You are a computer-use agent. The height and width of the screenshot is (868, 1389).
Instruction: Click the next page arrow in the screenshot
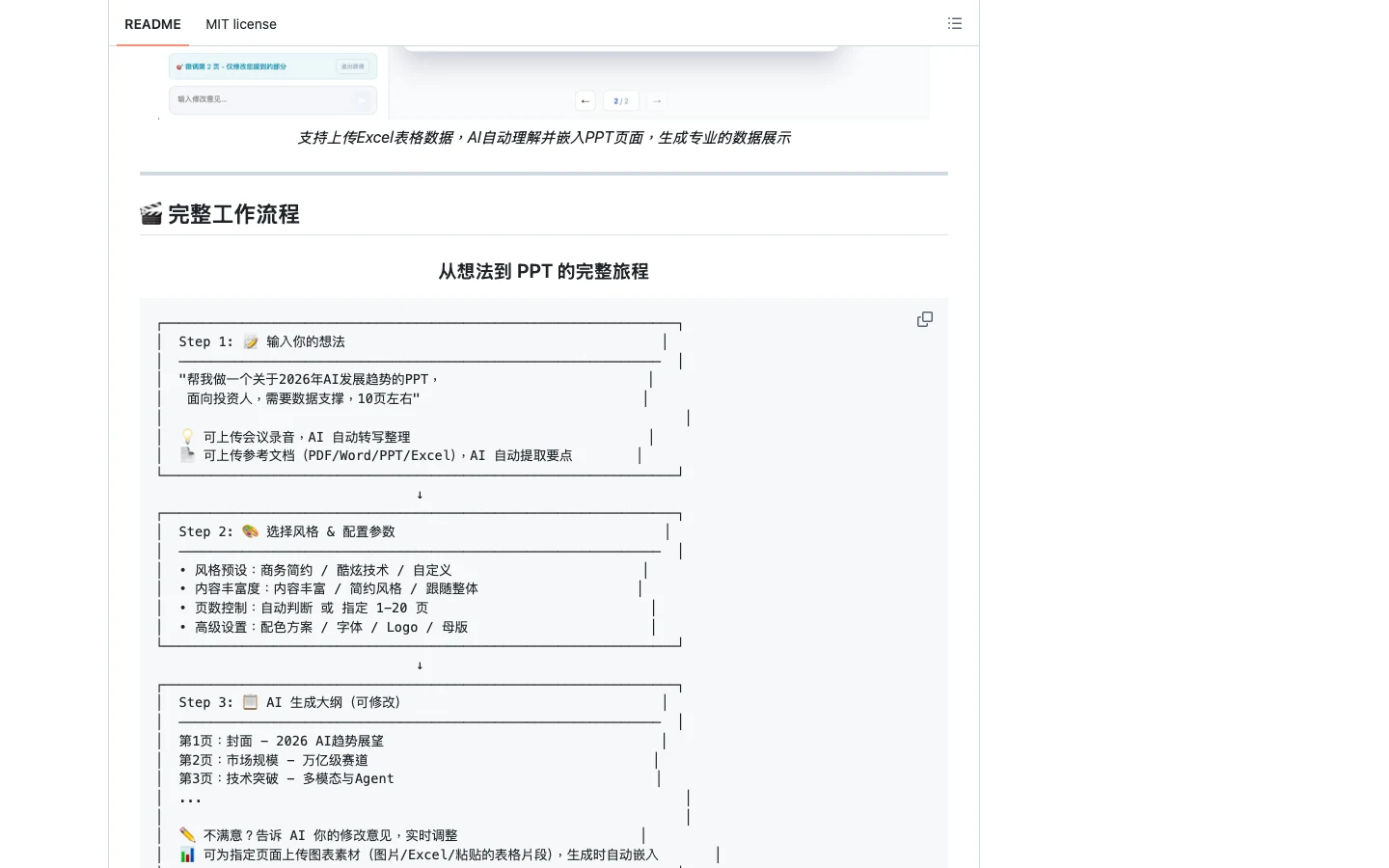point(657,100)
